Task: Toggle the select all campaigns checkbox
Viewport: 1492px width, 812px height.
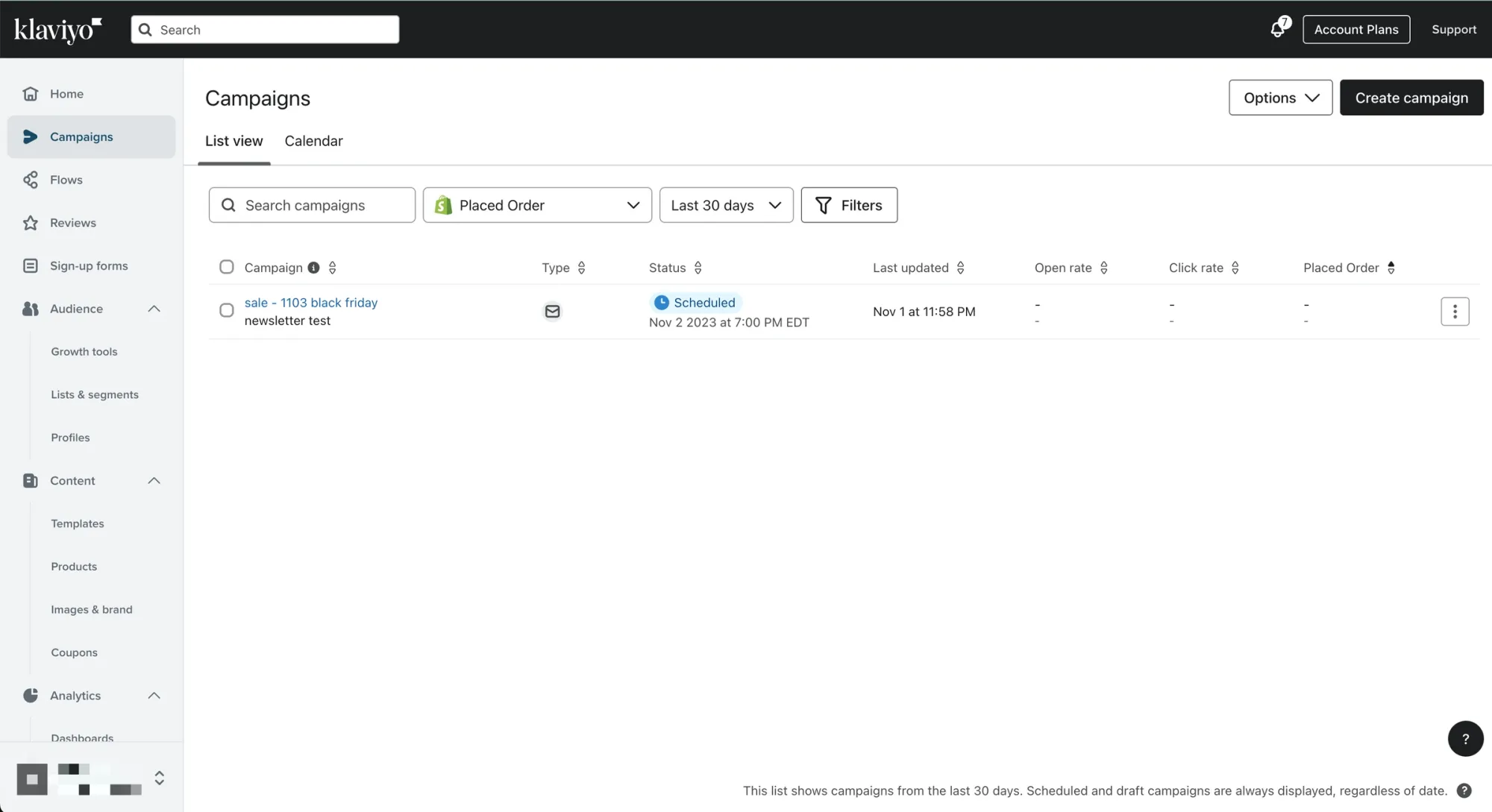Action: pos(227,267)
